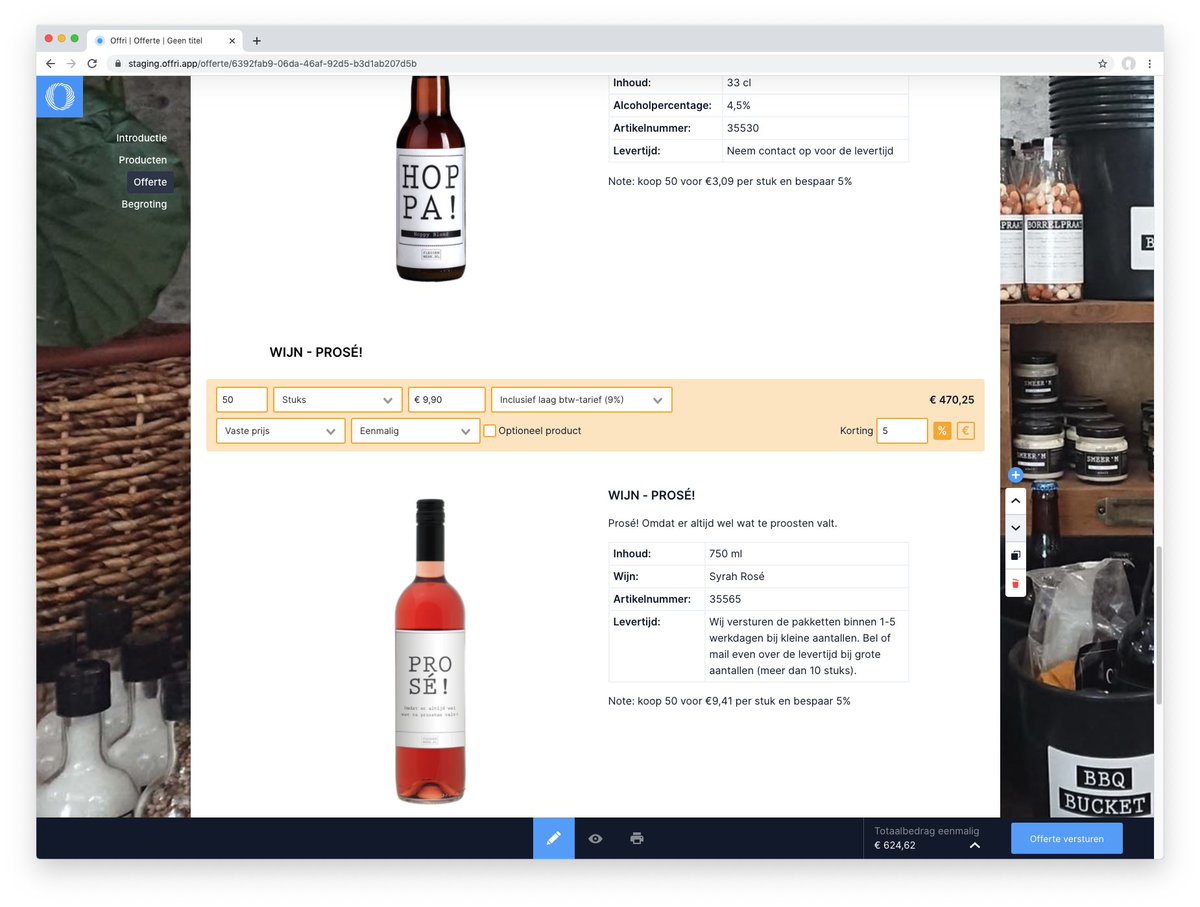
Task: Click the browser forward arrow
Action: click(71, 63)
